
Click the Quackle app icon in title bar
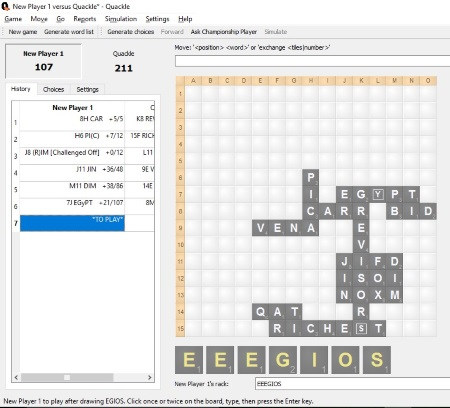(5, 6)
